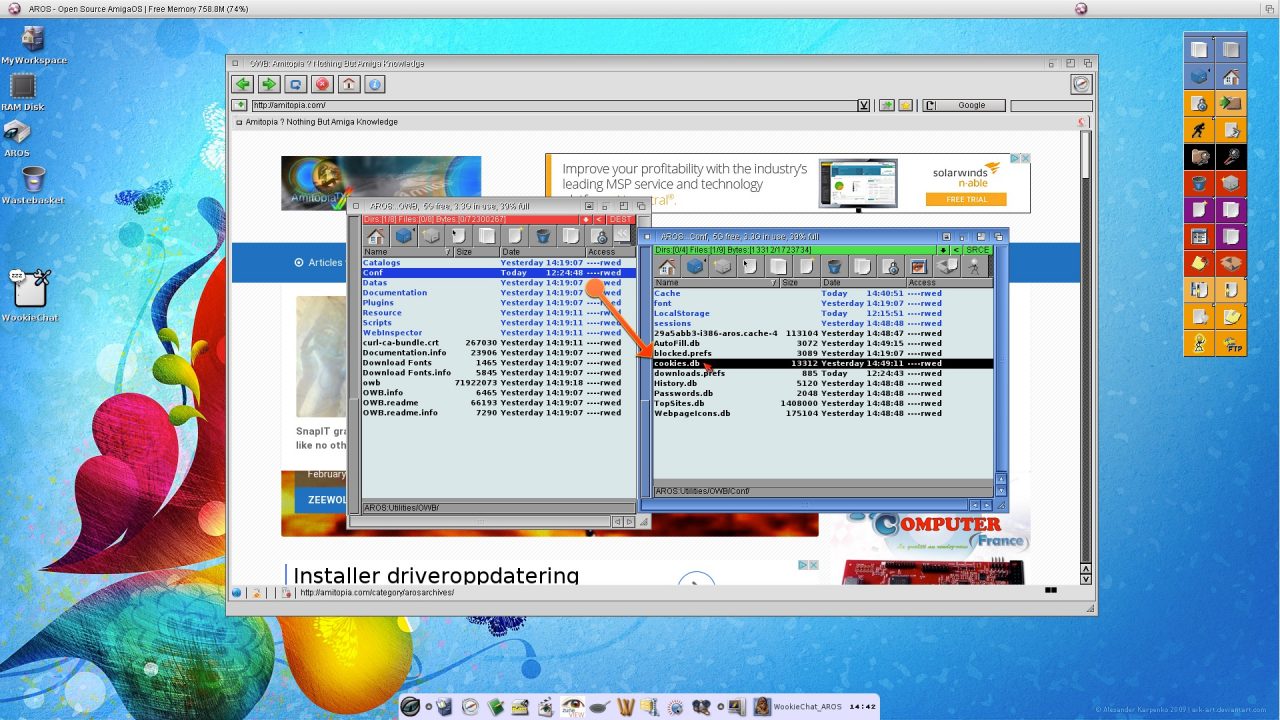Reload the page in OWB browser

point(295,84)
